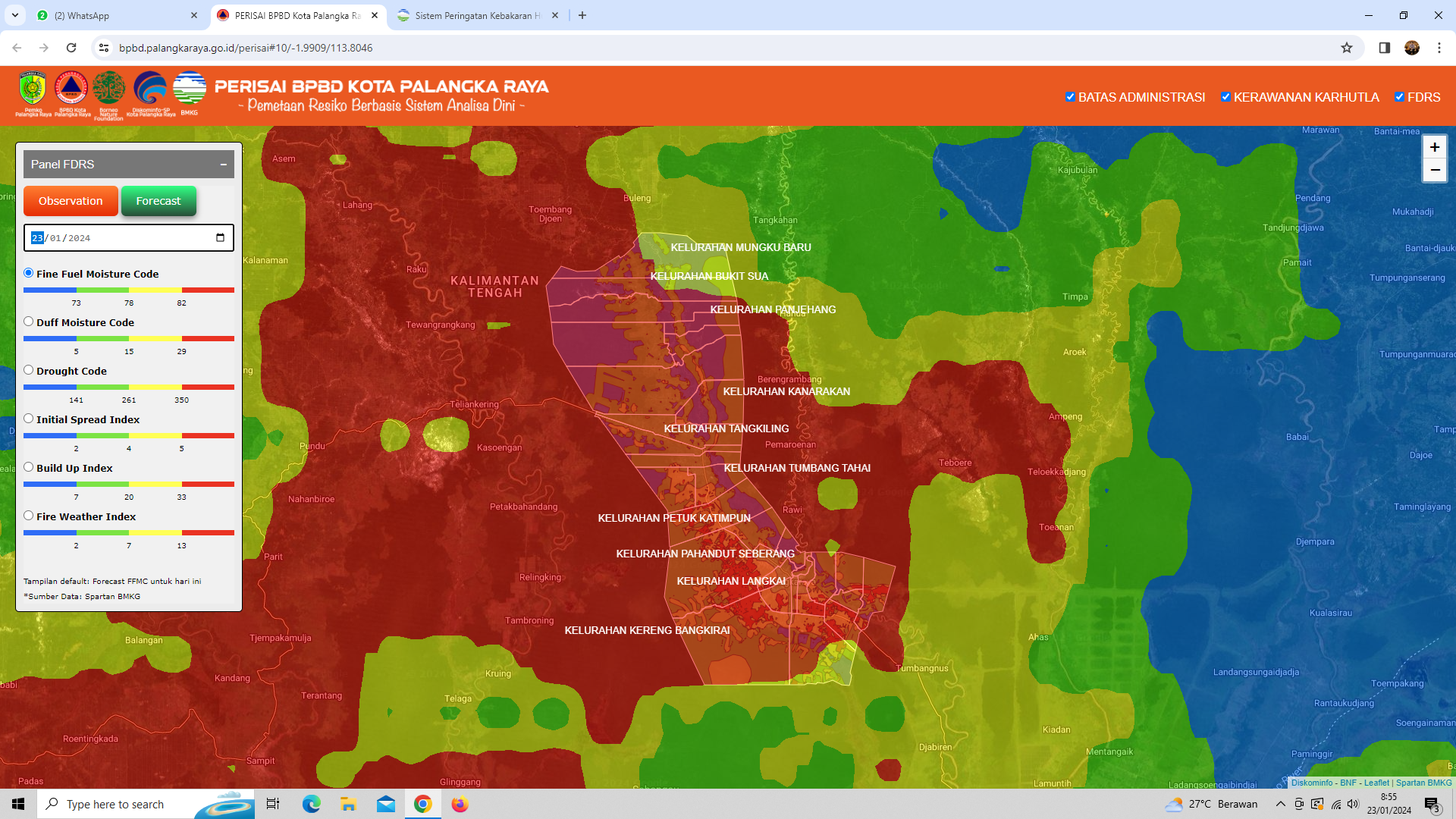Reload the browser page
Screen dimensions: 1456x819
pyautogui.click(x=71, y=48)
